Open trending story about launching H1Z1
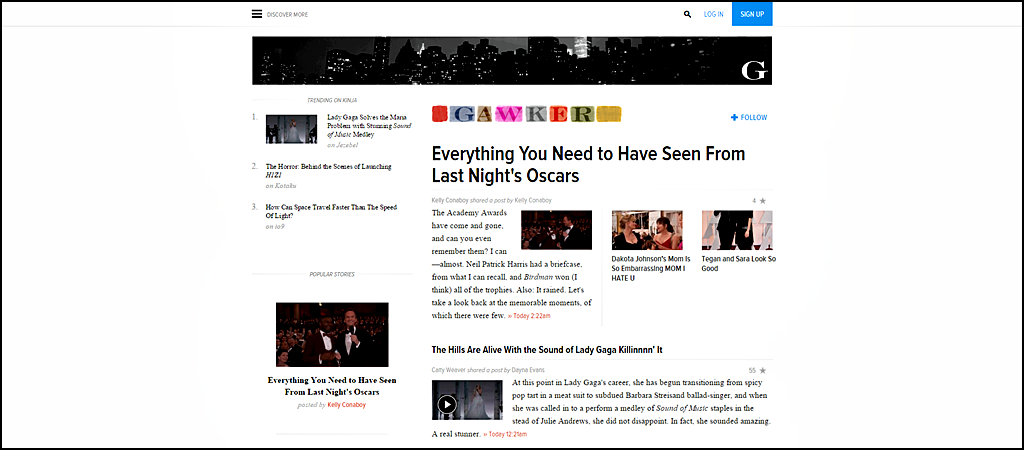This screenshot has width=1024, height=450. 328,170
